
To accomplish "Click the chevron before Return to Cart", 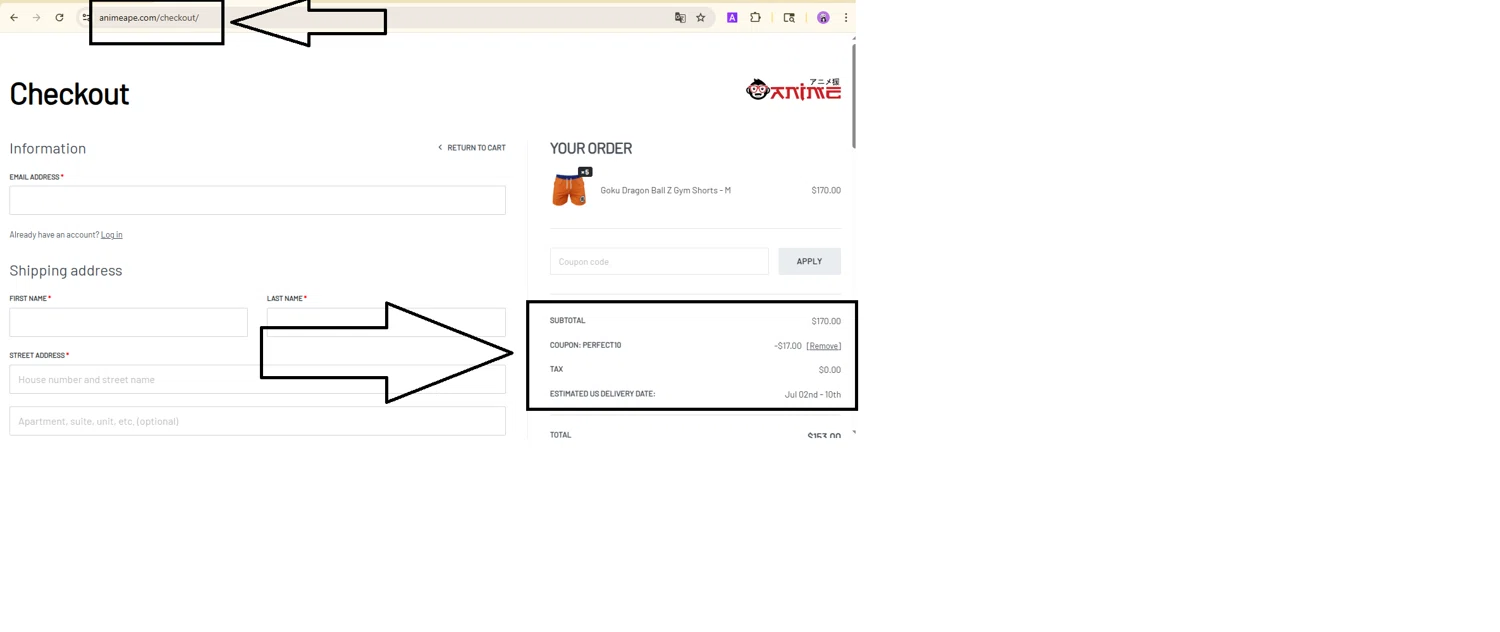I will point(440,147).
